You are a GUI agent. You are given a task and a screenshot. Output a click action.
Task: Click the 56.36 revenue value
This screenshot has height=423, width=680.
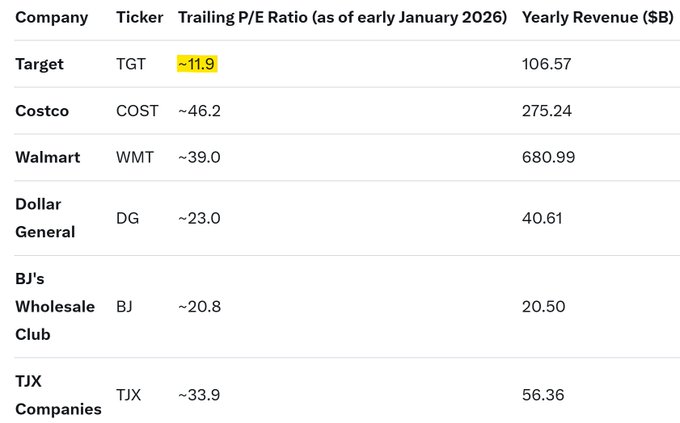pos(543,394)
